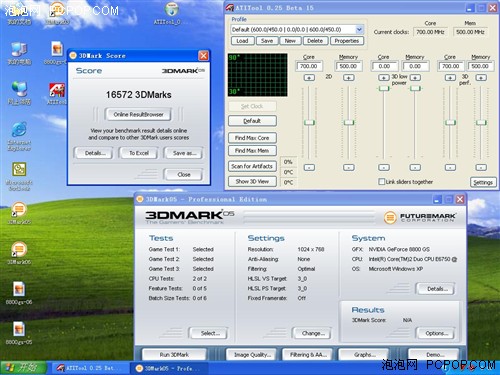500x375 pixels.
Task: Click Run 3DMark button
Action: 174,355
